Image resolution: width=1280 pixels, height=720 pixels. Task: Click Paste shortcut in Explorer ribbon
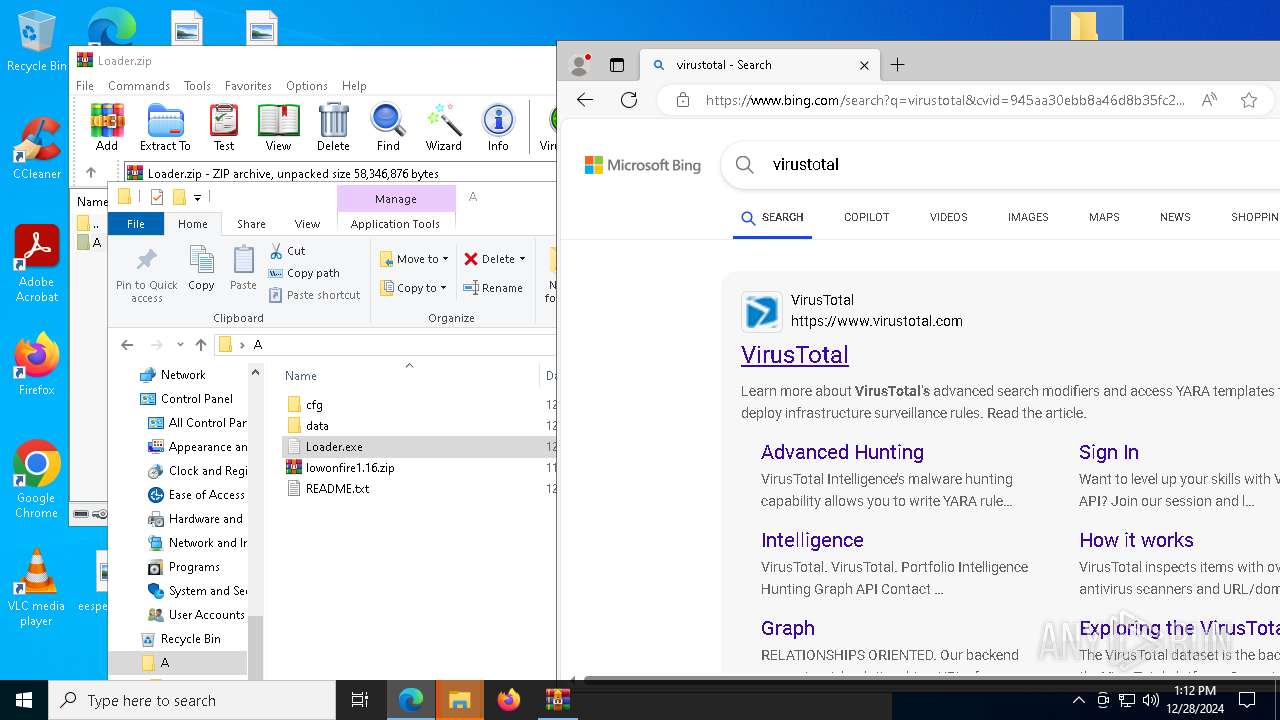pos(315,295)
